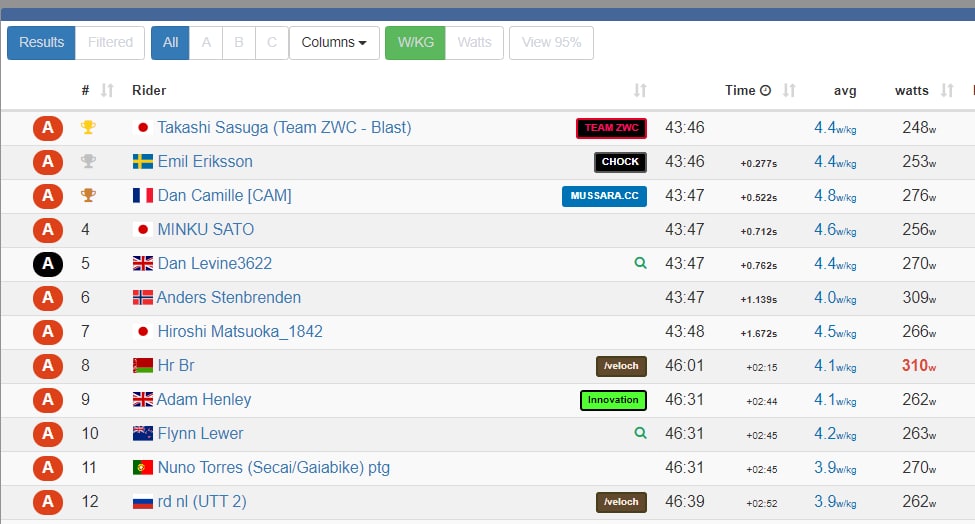The width and height of the screenshot is (975, 524).
Task: Click gold trophy for Takashi Sasuga
Action: (x=88, y=127)
